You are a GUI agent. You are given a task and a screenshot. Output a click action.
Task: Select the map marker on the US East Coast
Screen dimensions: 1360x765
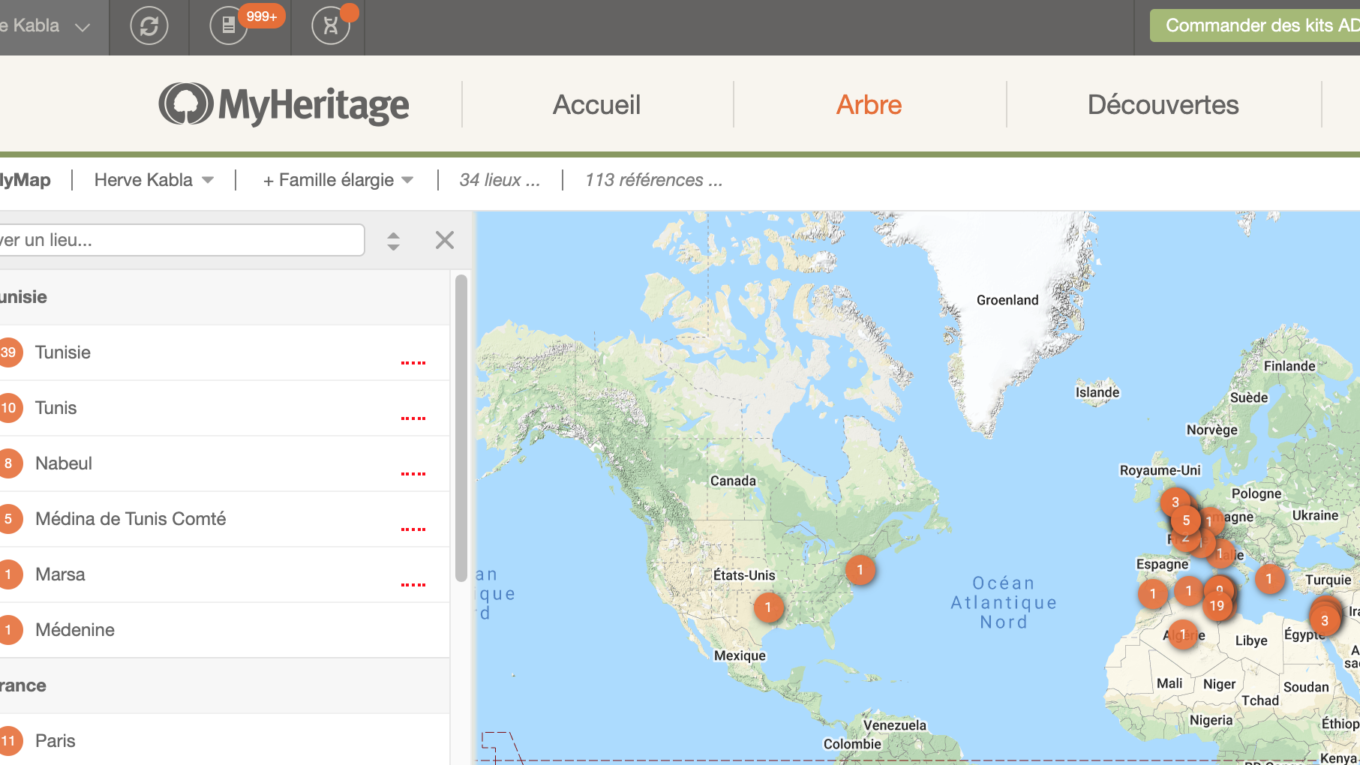pyautogui.click(x=860, y=570)
